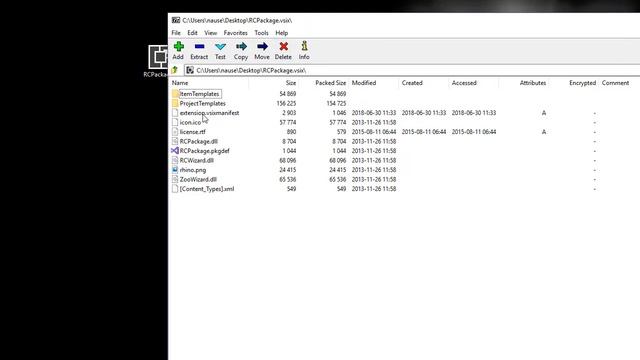
Task: Select the RCWizard.dll file name
Action: tap(197, 160)
